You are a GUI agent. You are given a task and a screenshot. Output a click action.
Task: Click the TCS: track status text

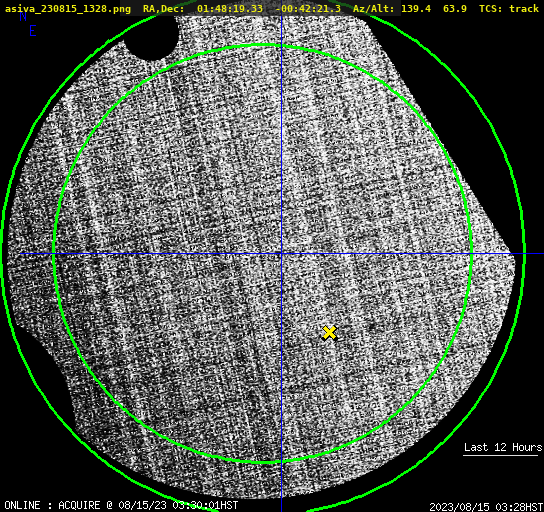[x=509, y=8]
